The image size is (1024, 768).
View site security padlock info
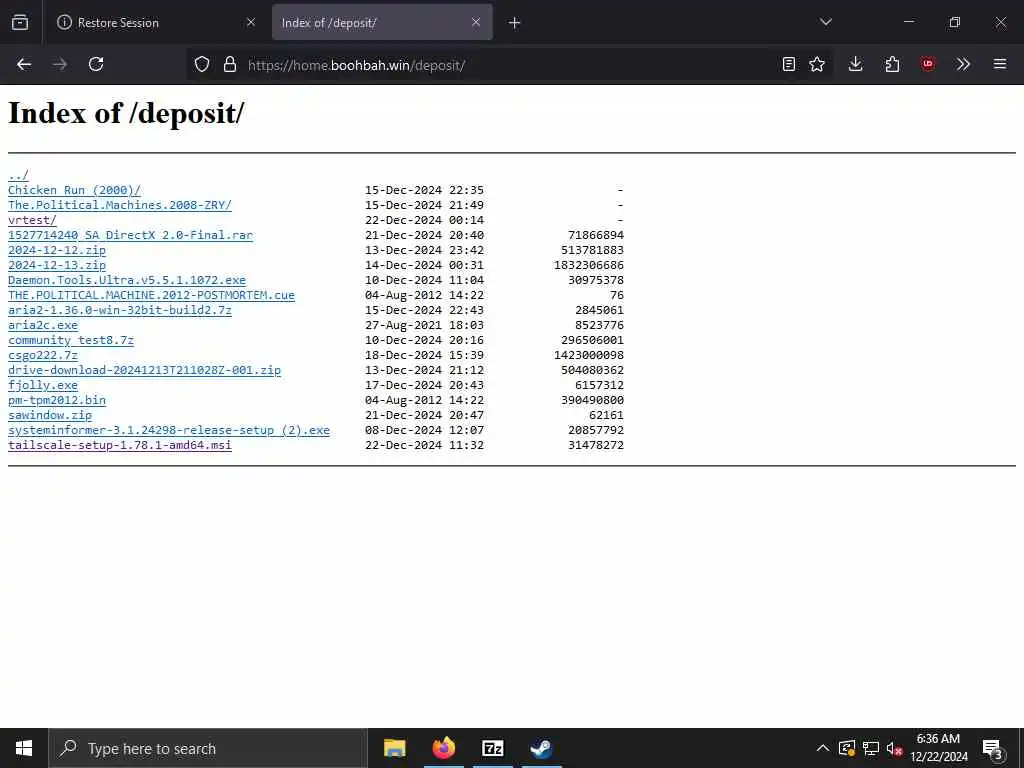(229, 64)
